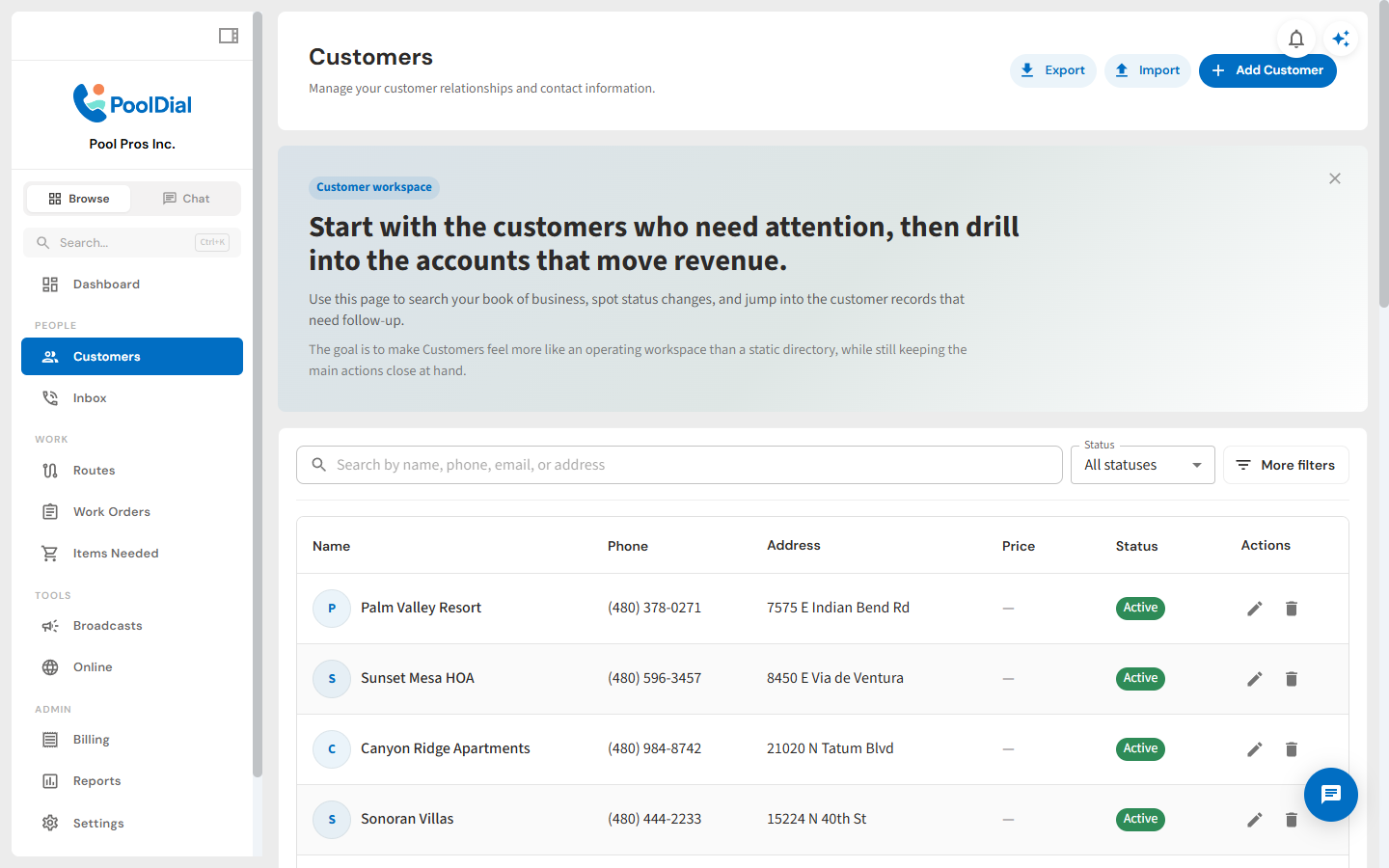Open Inbox in sidebar
Viewport: 1389px width, 868px height.
132,398
